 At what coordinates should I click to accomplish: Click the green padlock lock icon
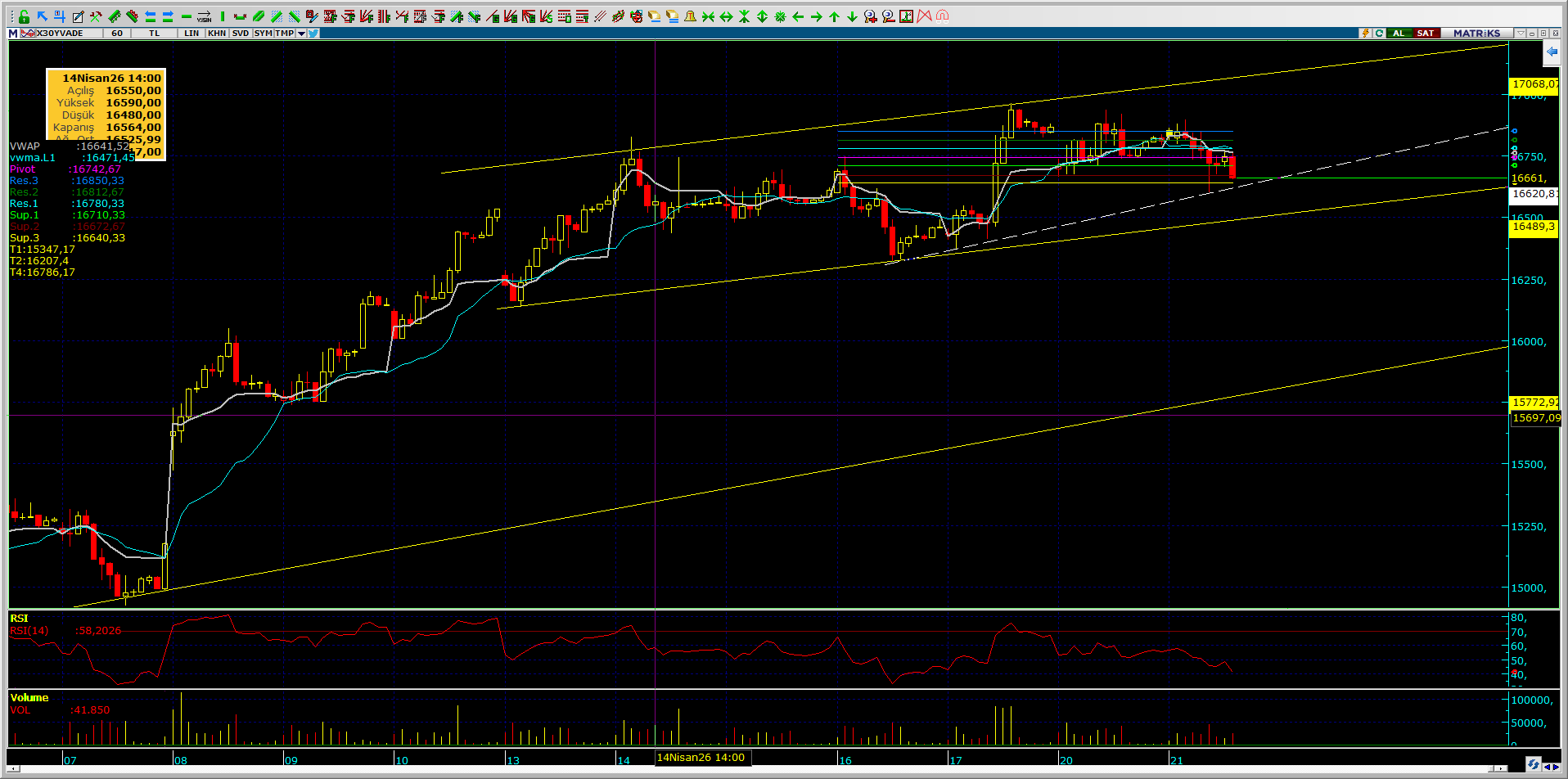24,16
